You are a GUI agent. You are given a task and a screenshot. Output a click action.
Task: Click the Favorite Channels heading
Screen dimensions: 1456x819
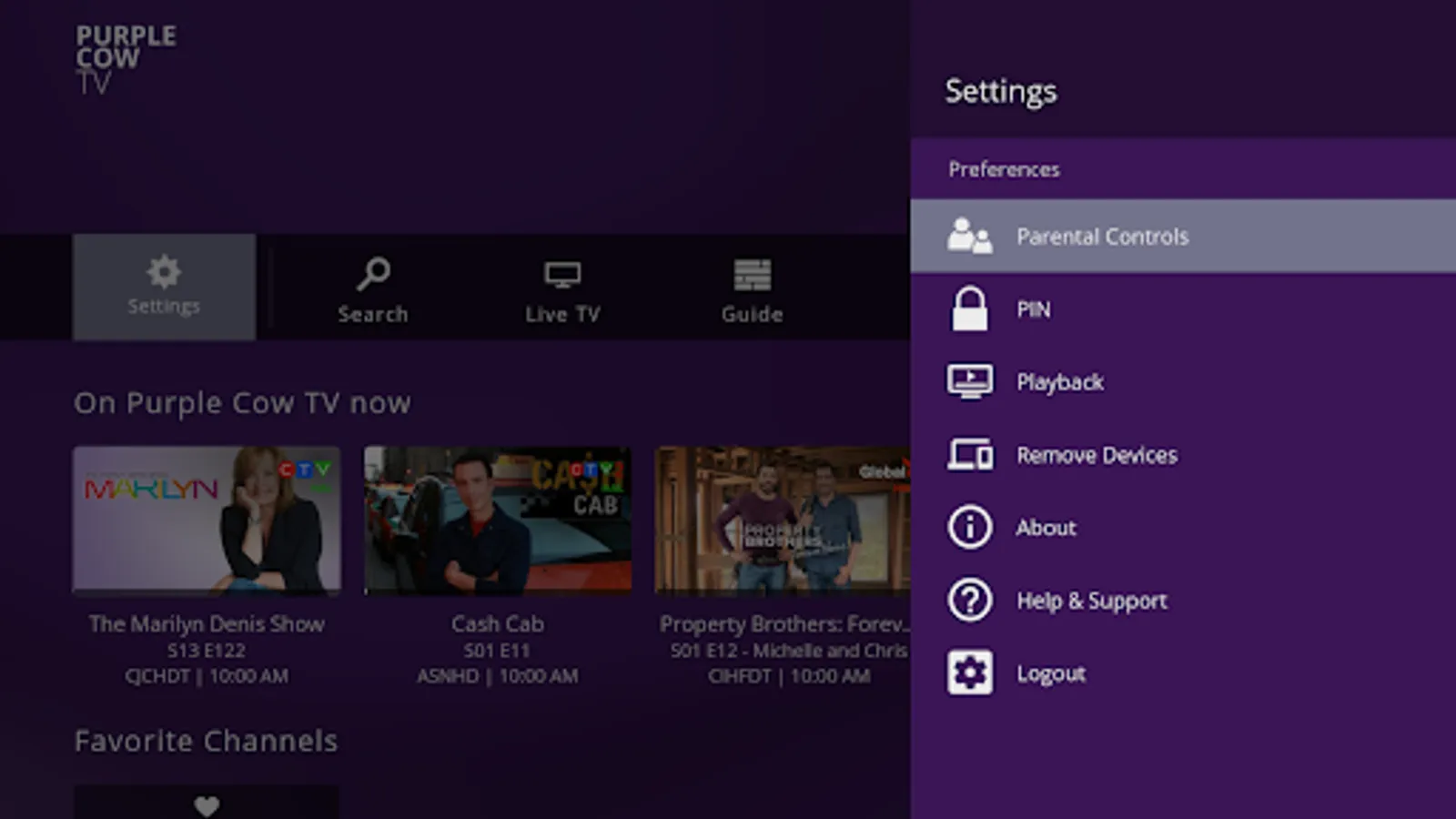tap(206, 741)
